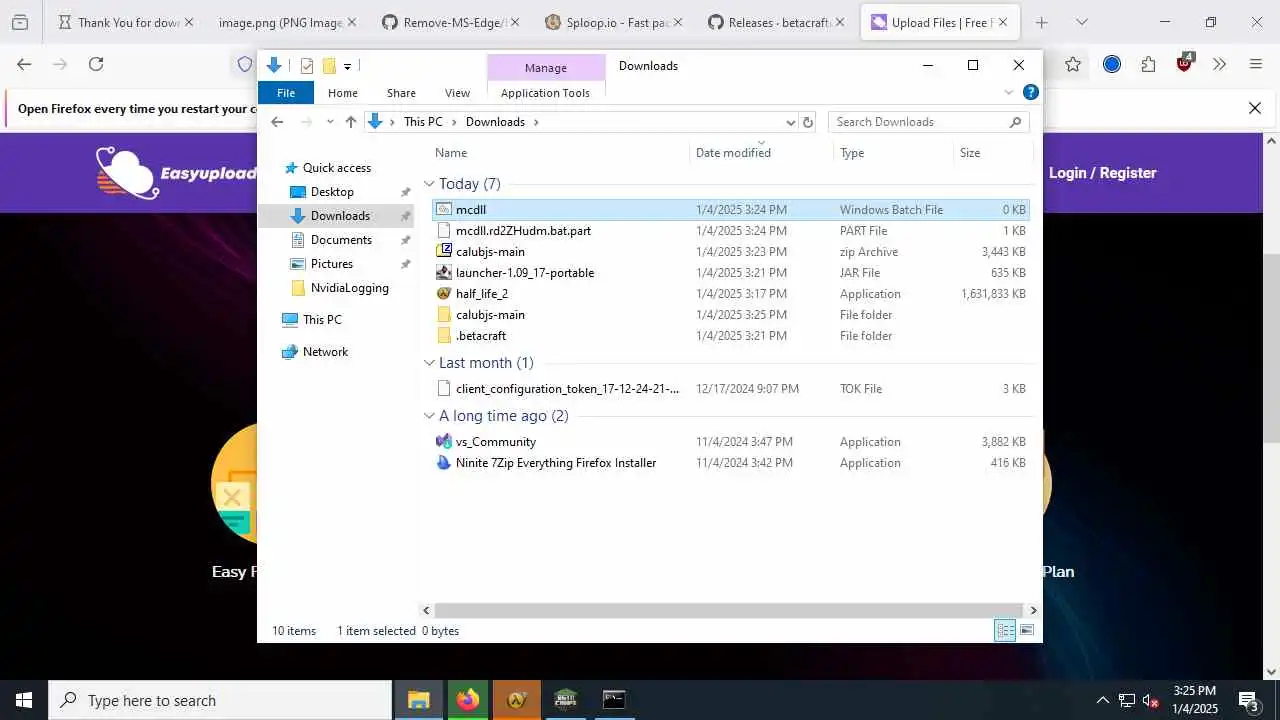Image resolution: width=1280 pixels, height=720 pixels.
Task: Collapse the Today (7) group
Action: [429, 184]
